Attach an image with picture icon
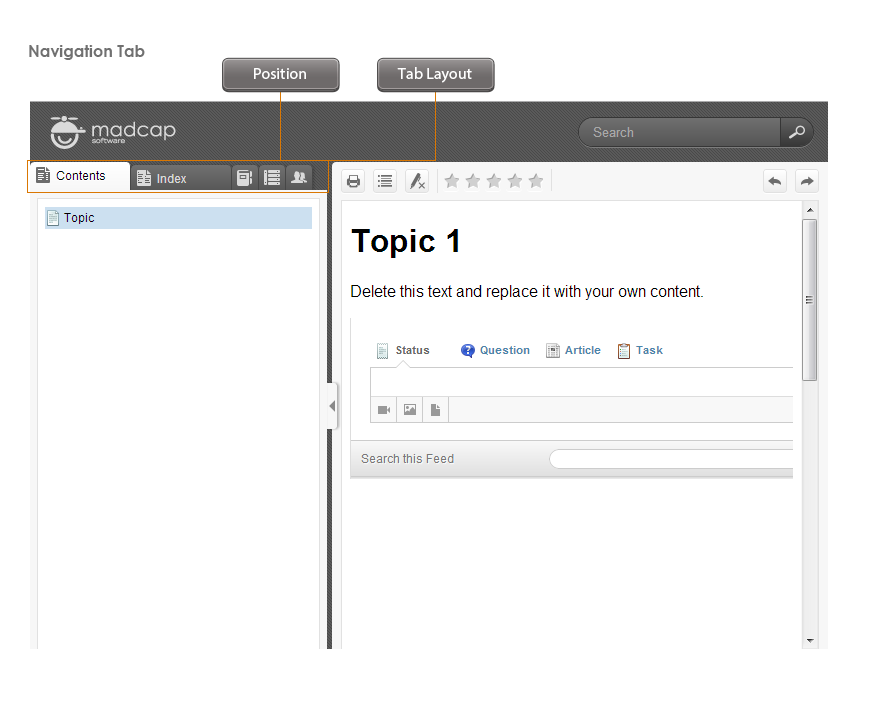Screen dimensions: 874x705 click(x=410, y=410)
